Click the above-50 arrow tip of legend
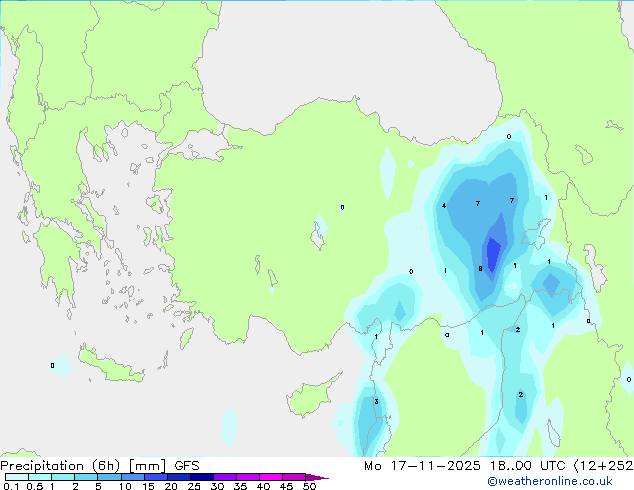This screenshot has height=490, width=634. 317,477
